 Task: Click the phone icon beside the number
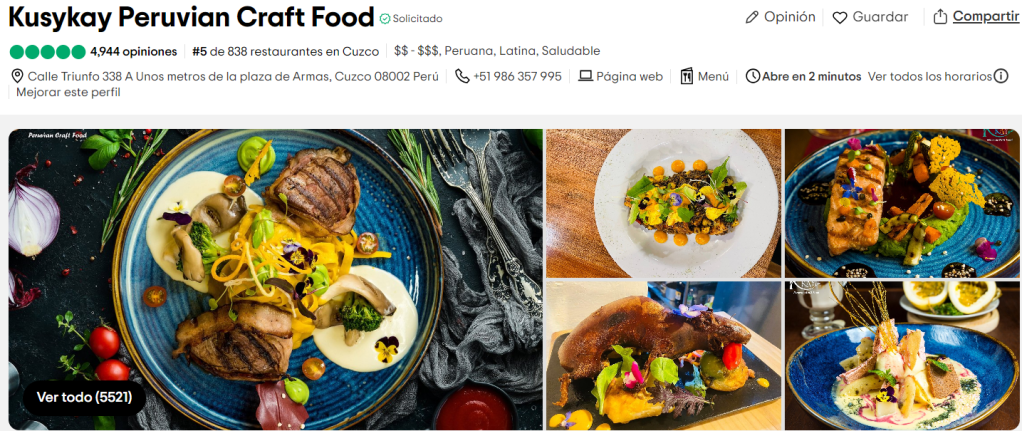462,76
